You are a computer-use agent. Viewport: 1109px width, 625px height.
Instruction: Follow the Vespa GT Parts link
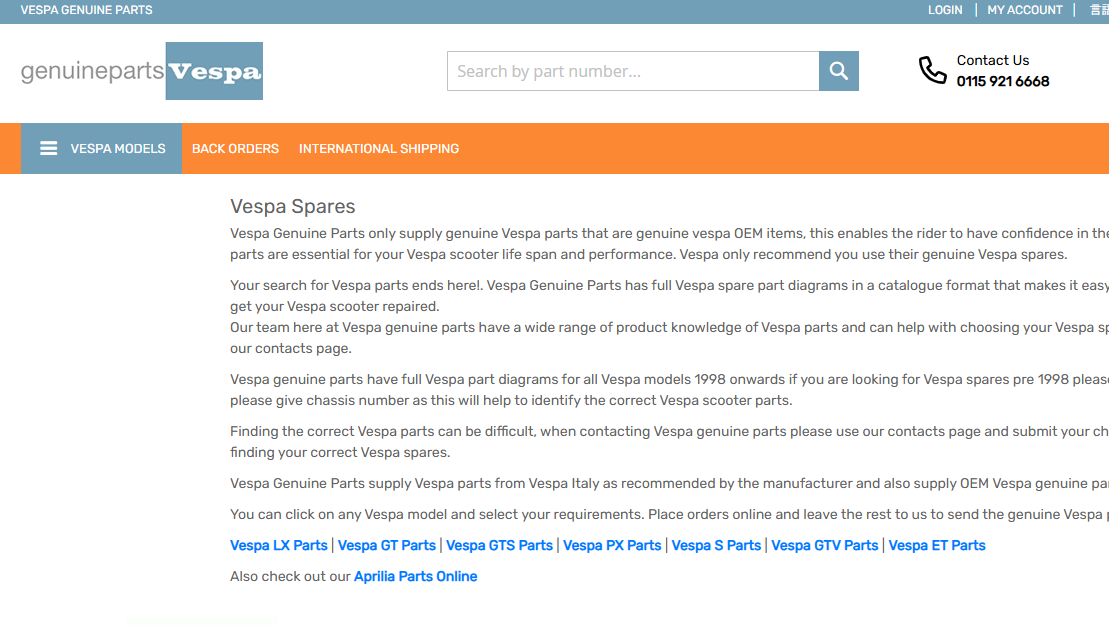[387, 545]
